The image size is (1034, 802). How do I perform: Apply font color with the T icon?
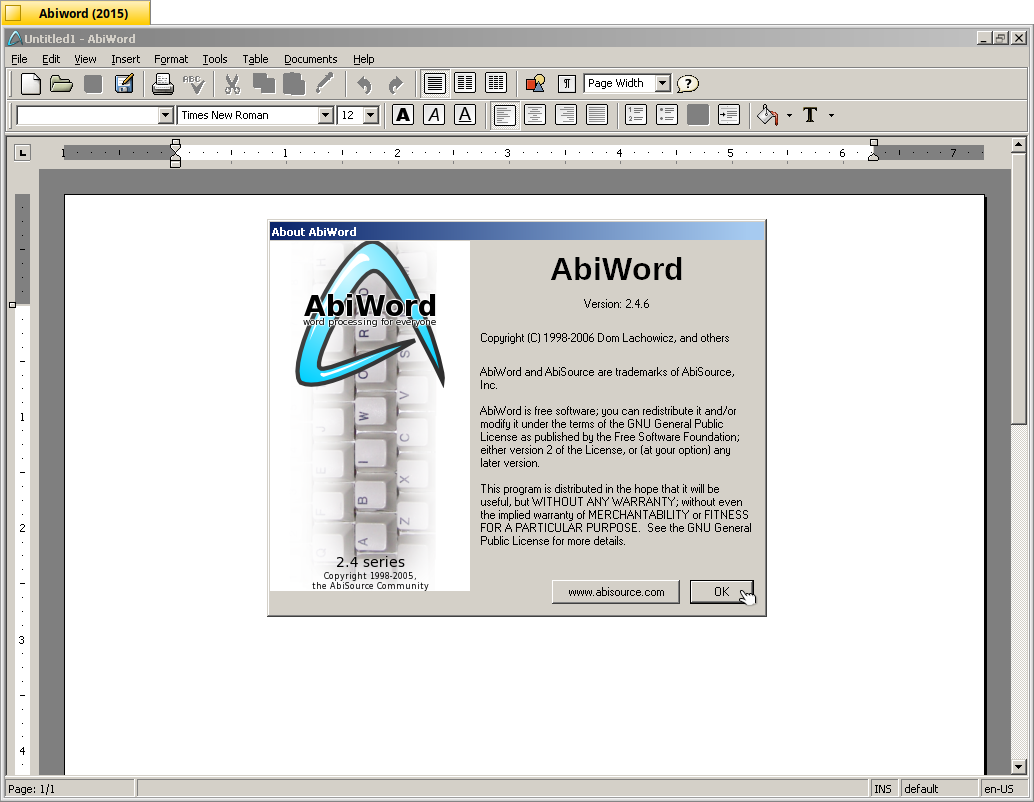pos(810,115)
